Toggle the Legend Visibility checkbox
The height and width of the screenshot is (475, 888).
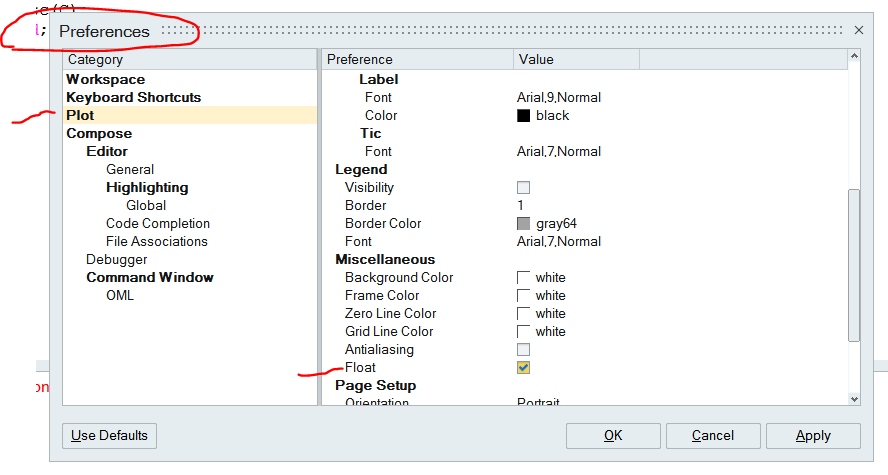tap(523, 187)
